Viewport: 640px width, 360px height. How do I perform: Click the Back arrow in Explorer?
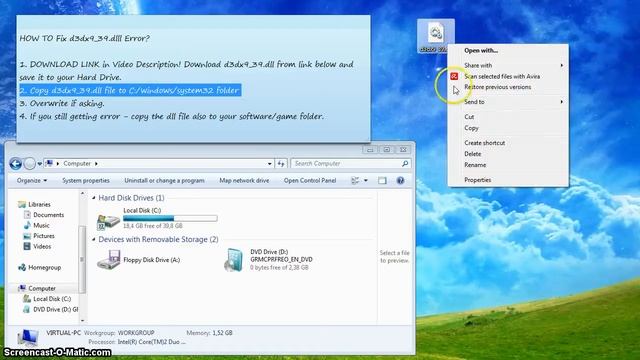pyautogui.click(x=16, y=164)
